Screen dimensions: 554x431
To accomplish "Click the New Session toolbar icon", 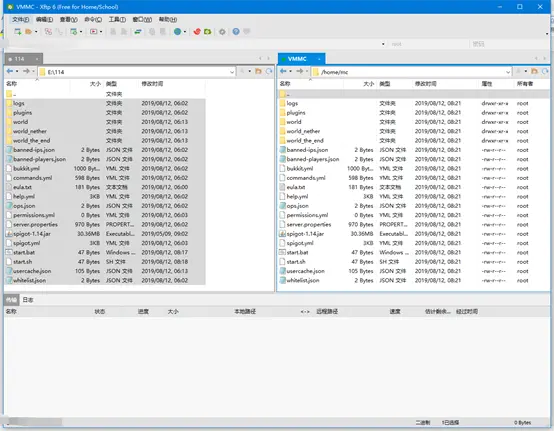I will click(x=17, y=32).
